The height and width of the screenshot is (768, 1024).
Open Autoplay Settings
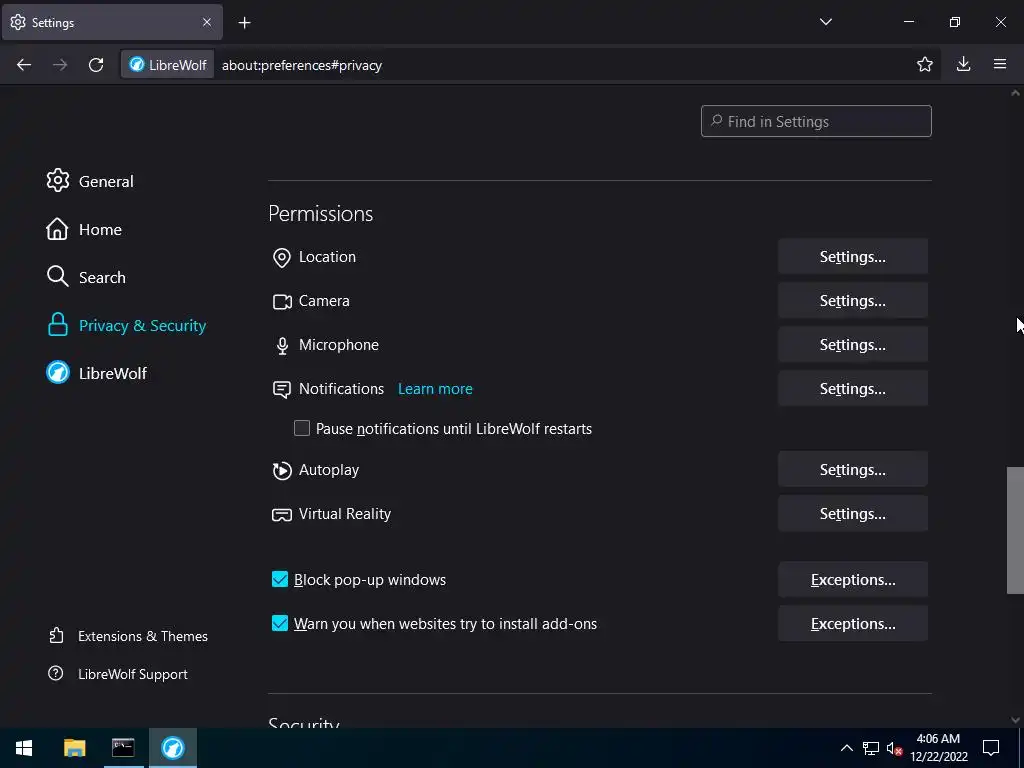[852, 470]
